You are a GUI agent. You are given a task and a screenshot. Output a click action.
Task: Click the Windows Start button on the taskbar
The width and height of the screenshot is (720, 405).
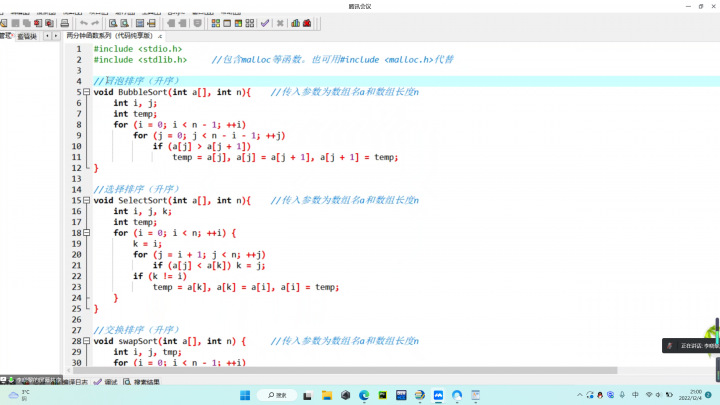(245, 395)
